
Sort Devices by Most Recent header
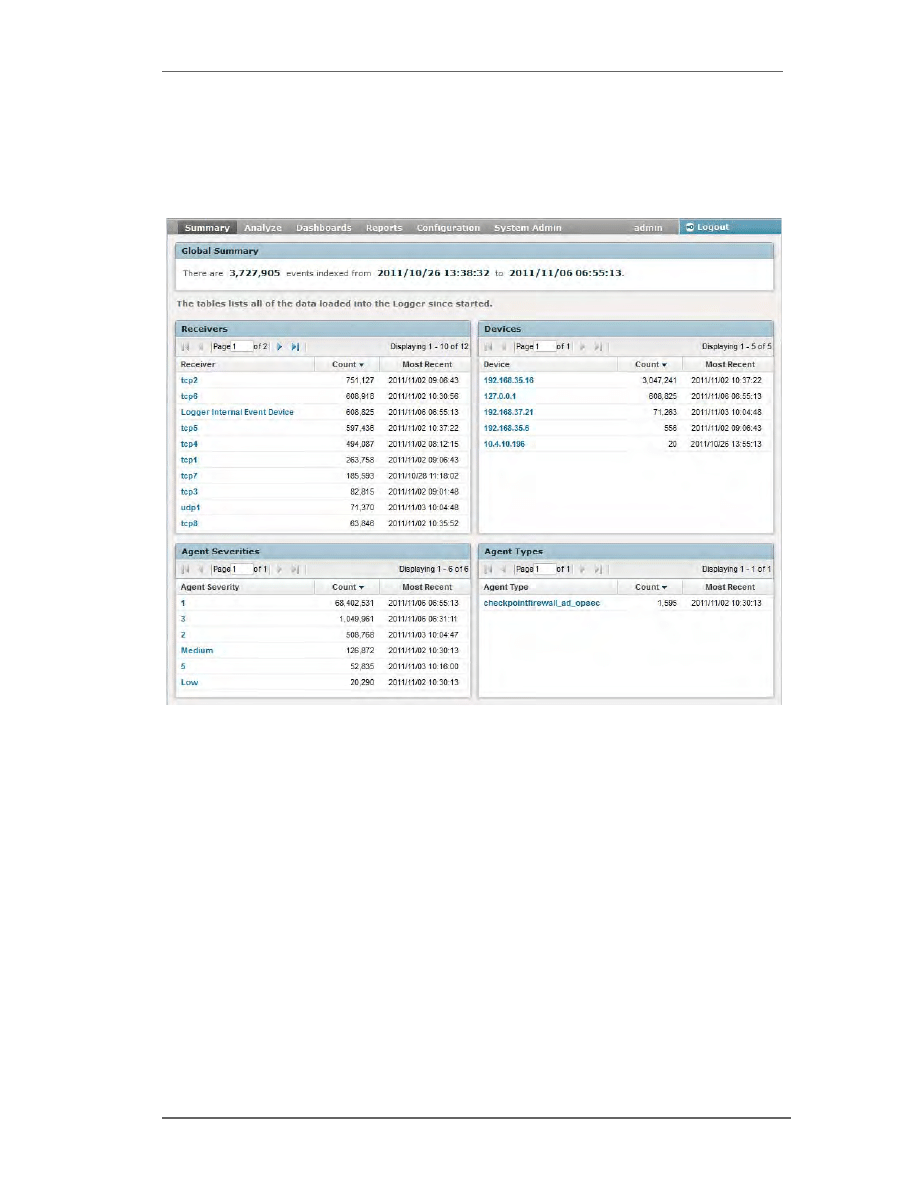pos(729,365)
